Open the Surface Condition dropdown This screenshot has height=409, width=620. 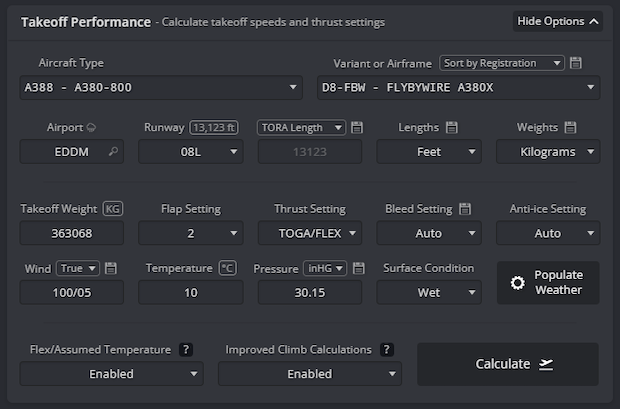tap(428, 292)
